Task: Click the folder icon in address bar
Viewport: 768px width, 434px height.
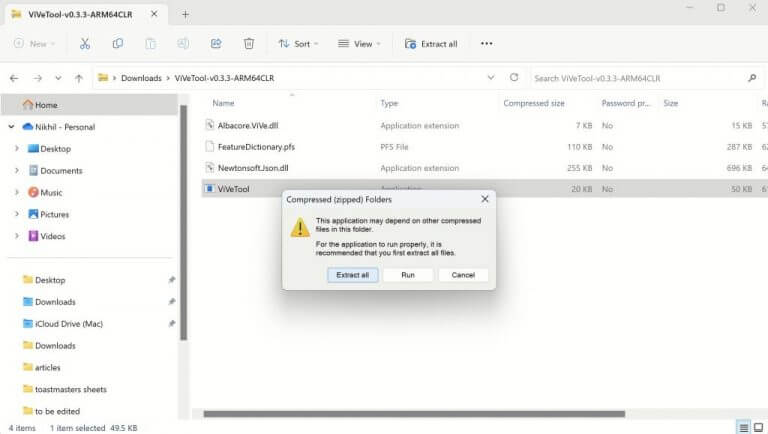Action: pos(103,77)
